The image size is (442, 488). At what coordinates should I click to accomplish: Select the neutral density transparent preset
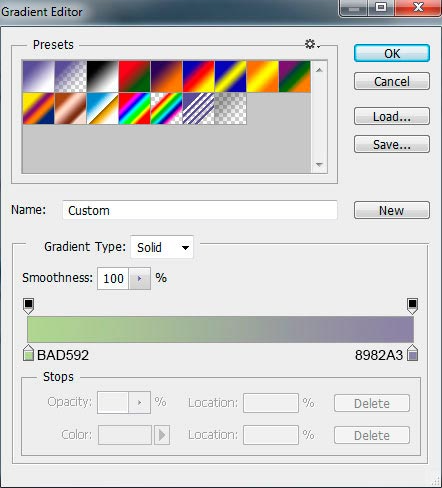click(230, 108)
